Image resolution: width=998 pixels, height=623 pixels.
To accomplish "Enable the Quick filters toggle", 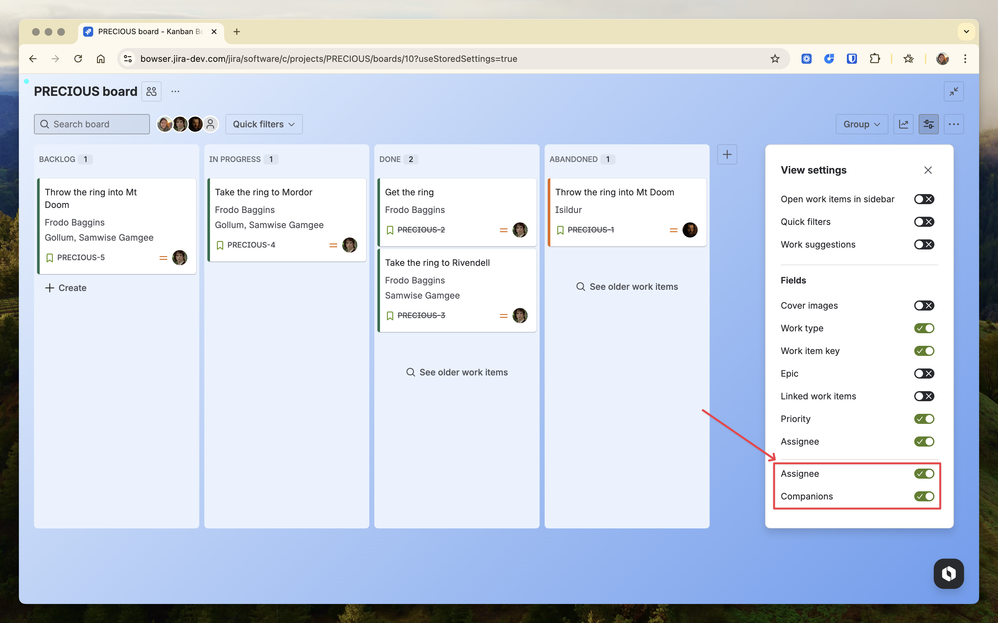I will click(x=924, y=222).
